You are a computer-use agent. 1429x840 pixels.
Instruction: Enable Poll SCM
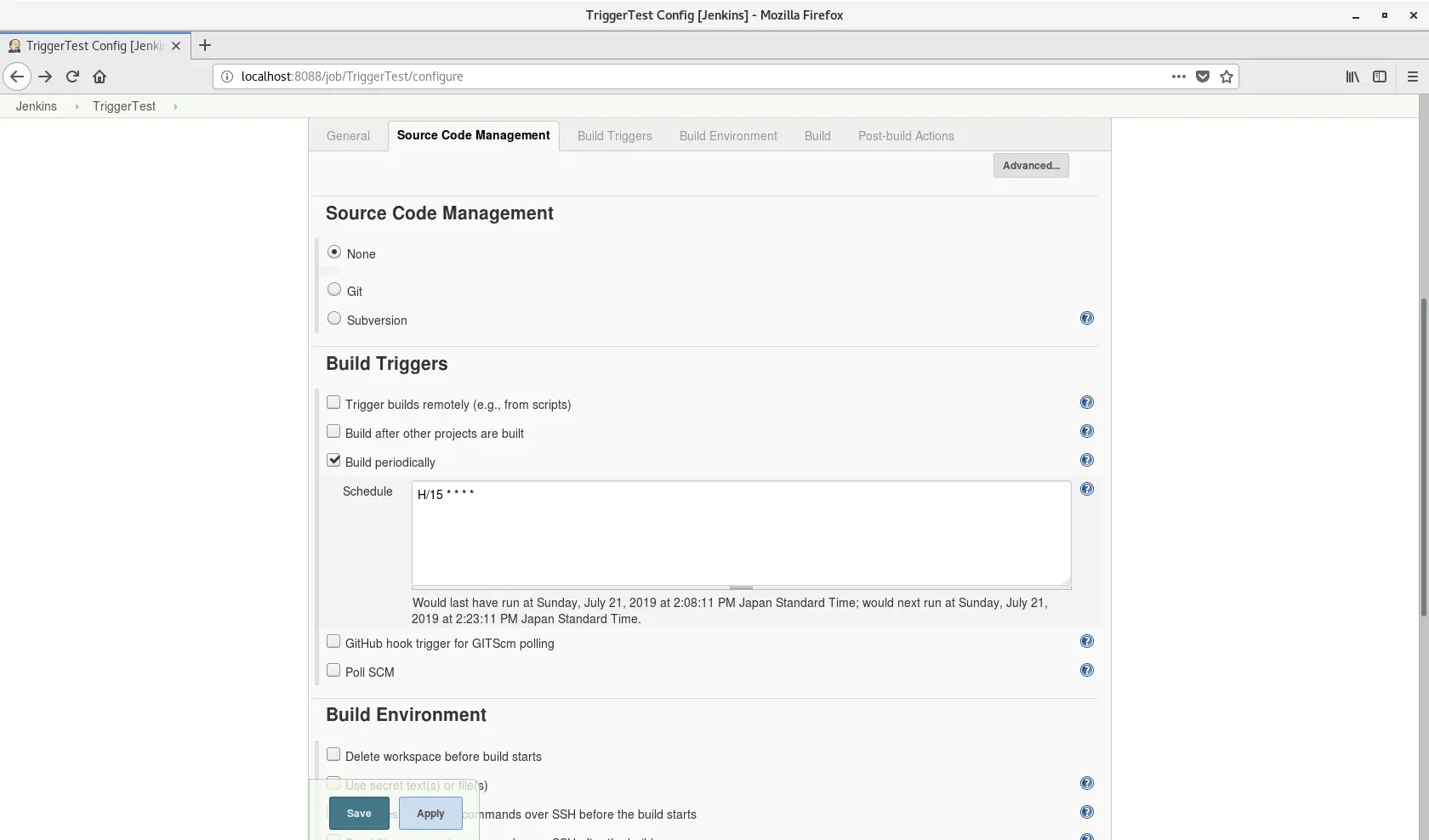point(333,670)
